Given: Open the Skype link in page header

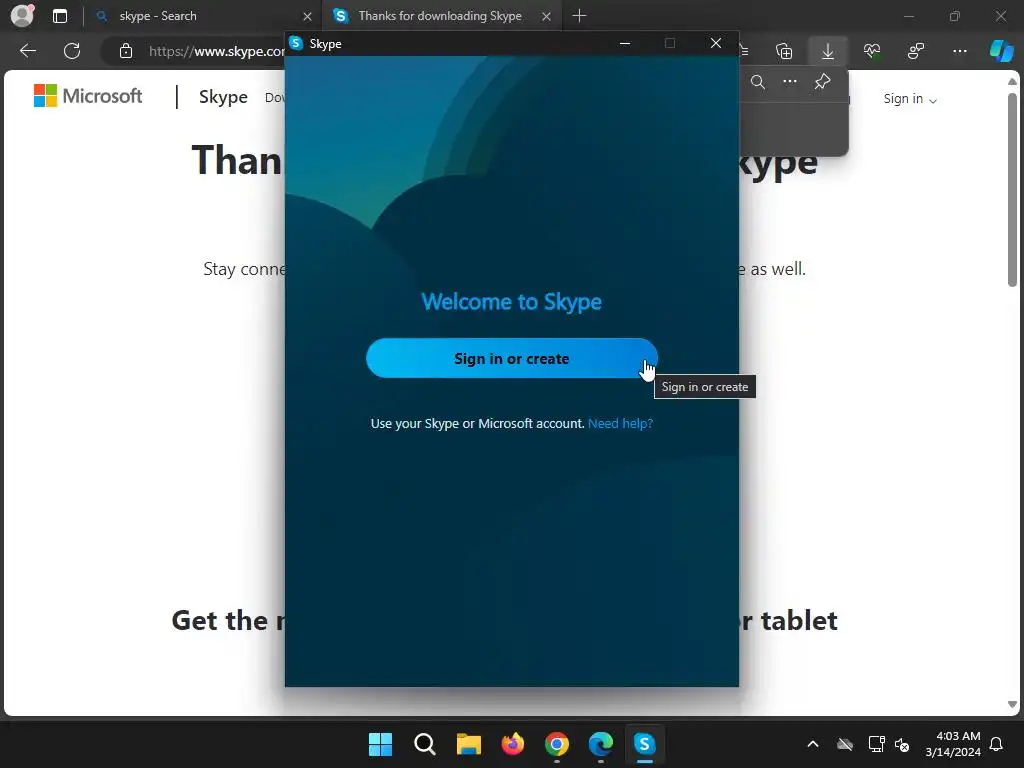Looking at the screenshot, I should click(x=223, y=97).
